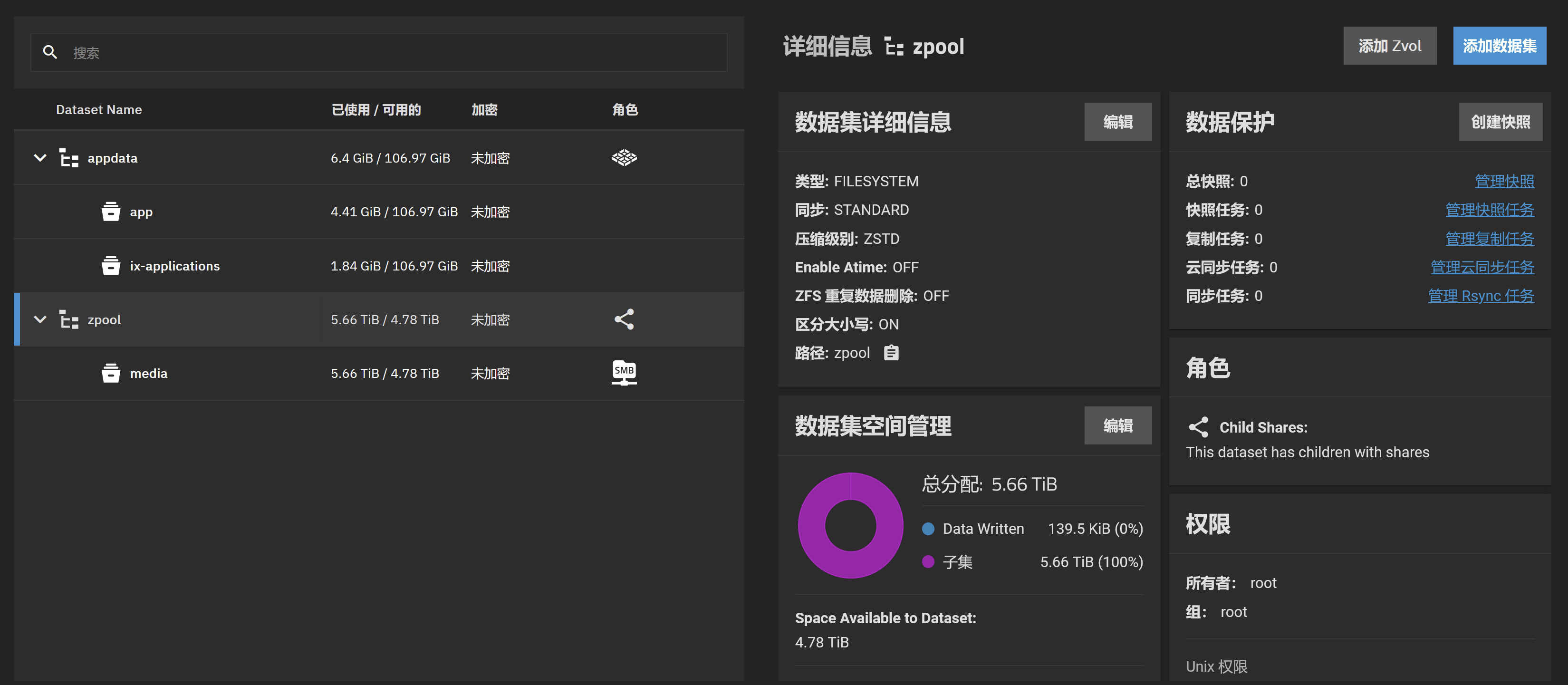This screenshot has width=1568, height=685.
Task: Open the 管理云同步任务 link
Action: pos(1482,267)
